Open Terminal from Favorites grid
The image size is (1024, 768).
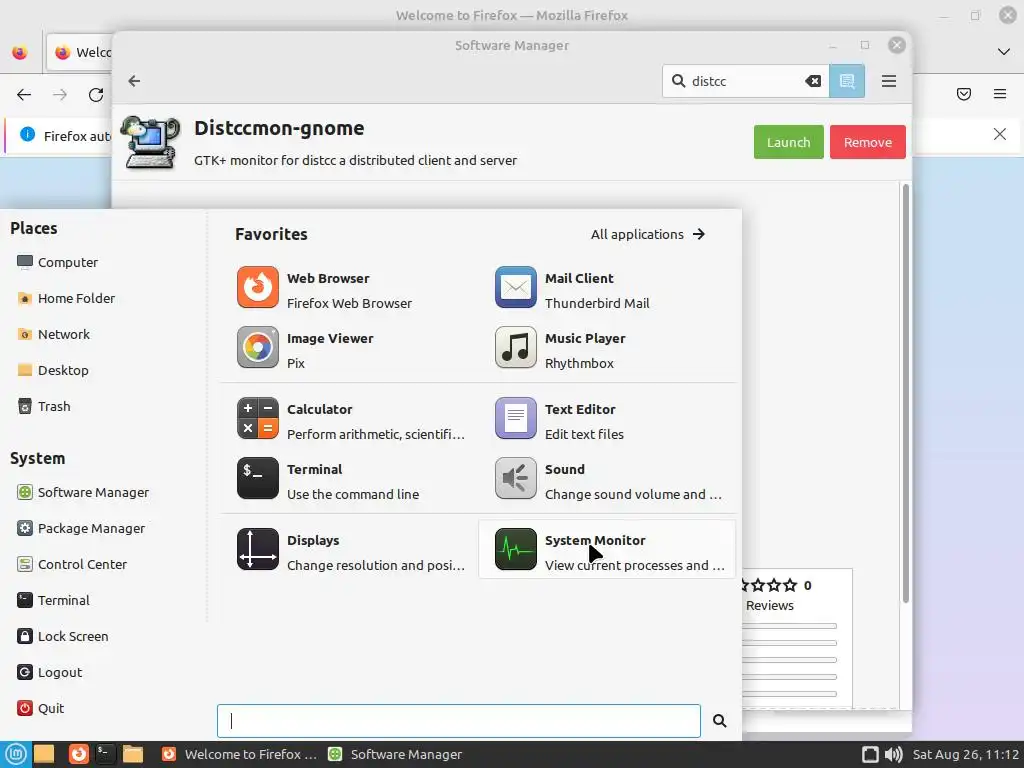[351, 481]
